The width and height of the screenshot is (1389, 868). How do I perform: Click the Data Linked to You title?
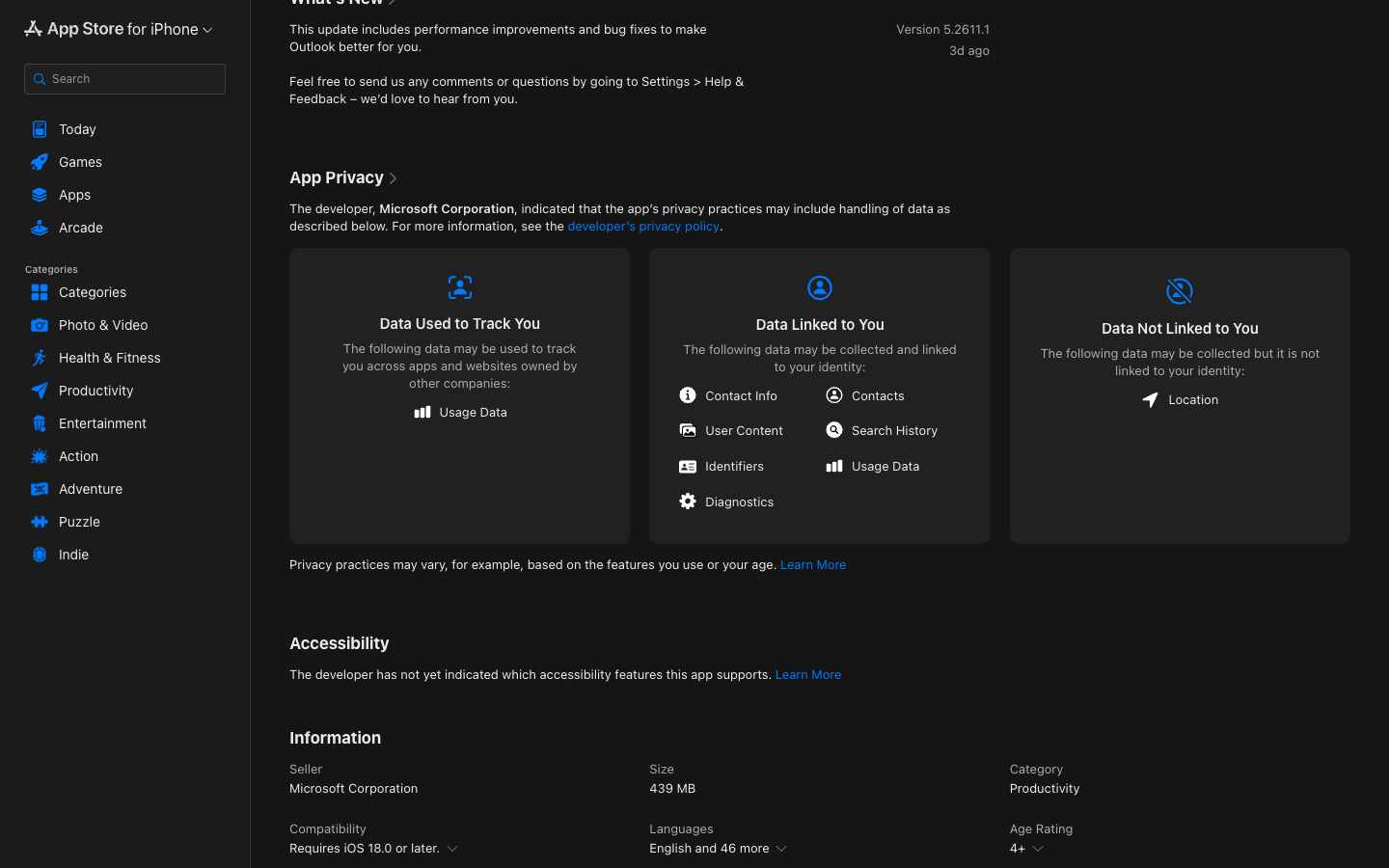[x=820, y=325]
